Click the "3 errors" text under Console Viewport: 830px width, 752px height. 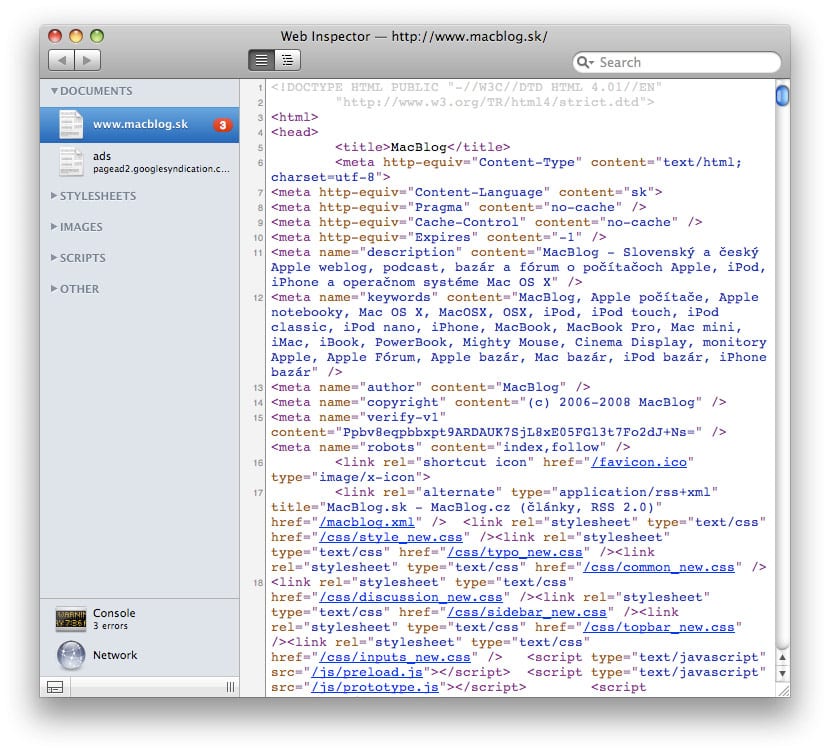click(x=110, y=626)
